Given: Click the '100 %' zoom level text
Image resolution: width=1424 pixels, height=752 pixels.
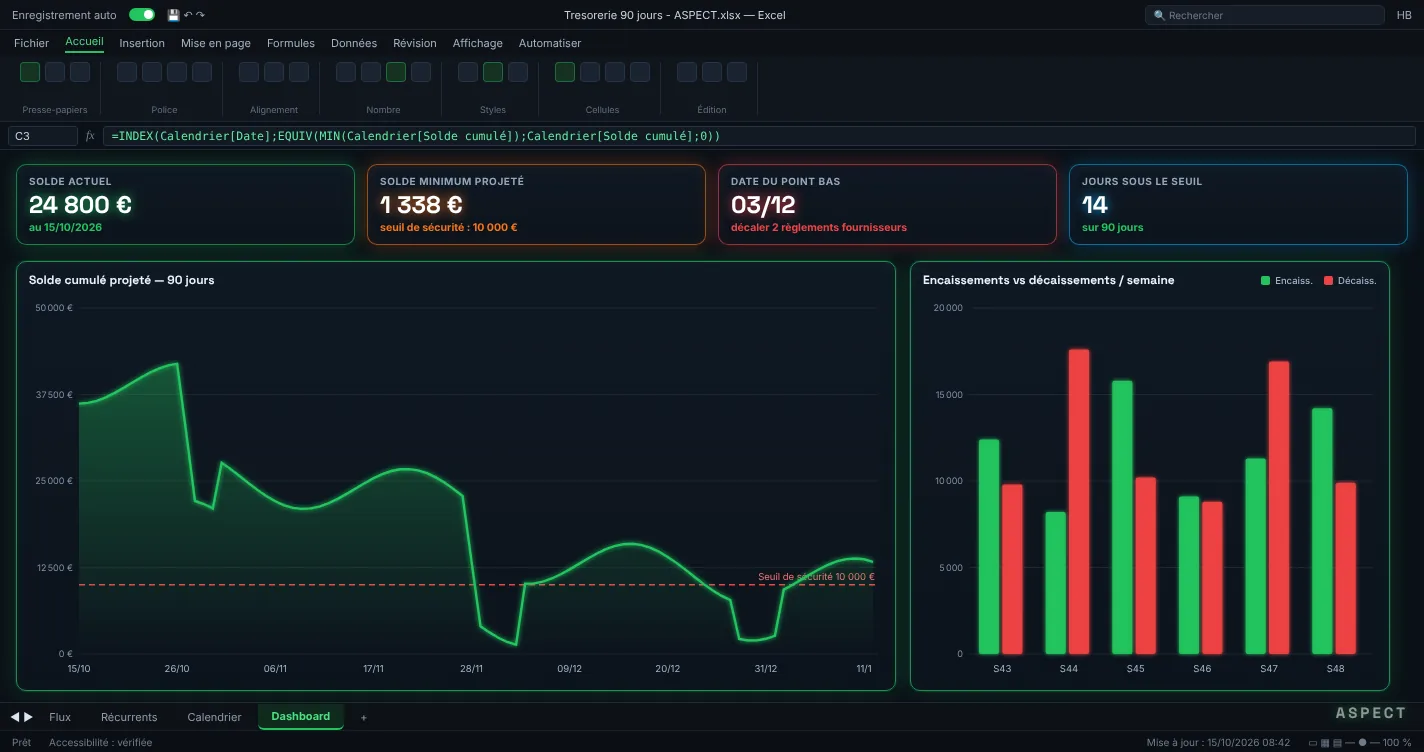Looking at the screenshot, I should click(x=1397, y=743).
